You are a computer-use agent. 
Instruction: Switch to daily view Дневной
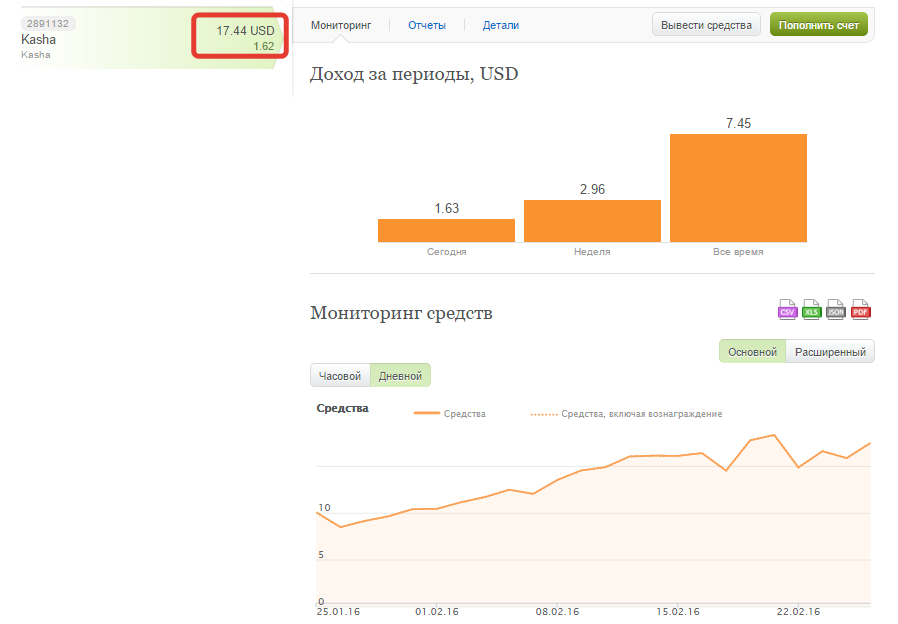(400, 376)
